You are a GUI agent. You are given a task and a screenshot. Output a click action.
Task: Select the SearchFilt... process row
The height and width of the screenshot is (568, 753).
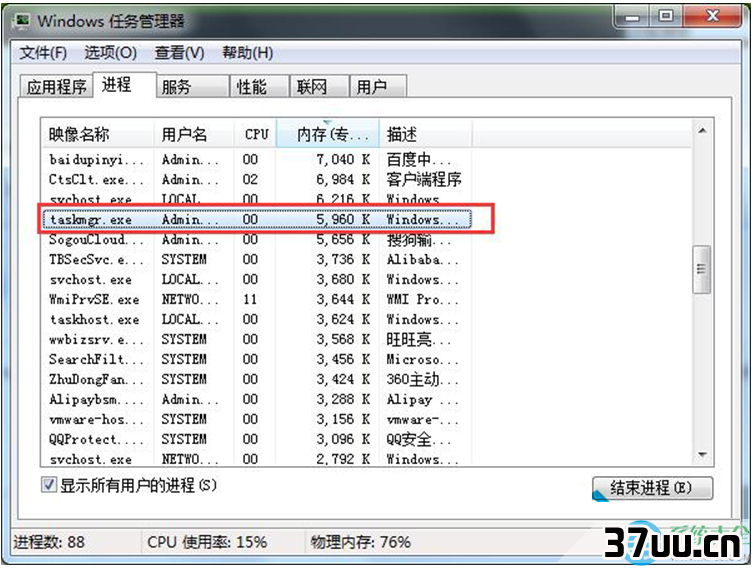(257, 360)
